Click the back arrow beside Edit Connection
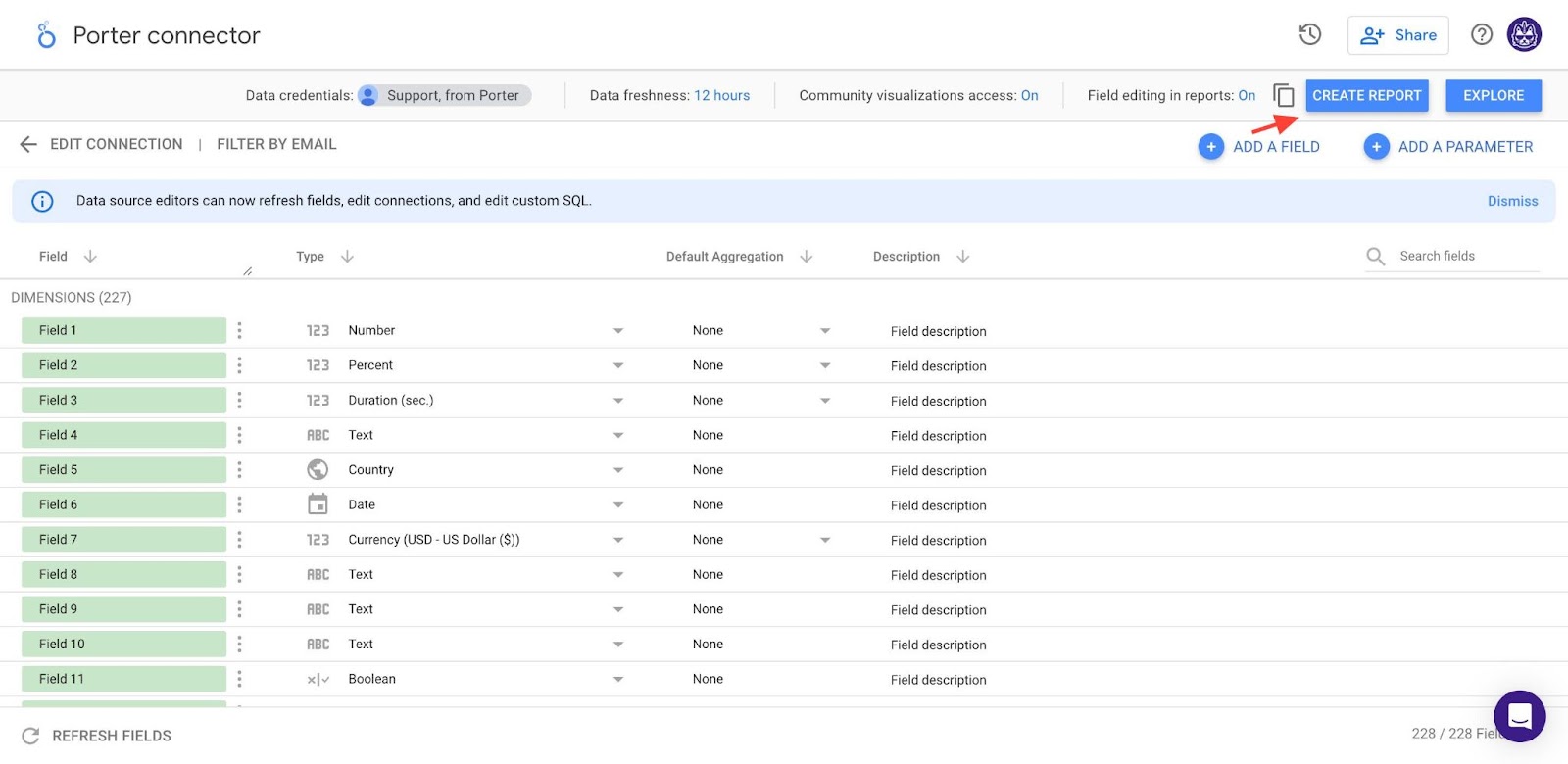 (x=28, y=144)
